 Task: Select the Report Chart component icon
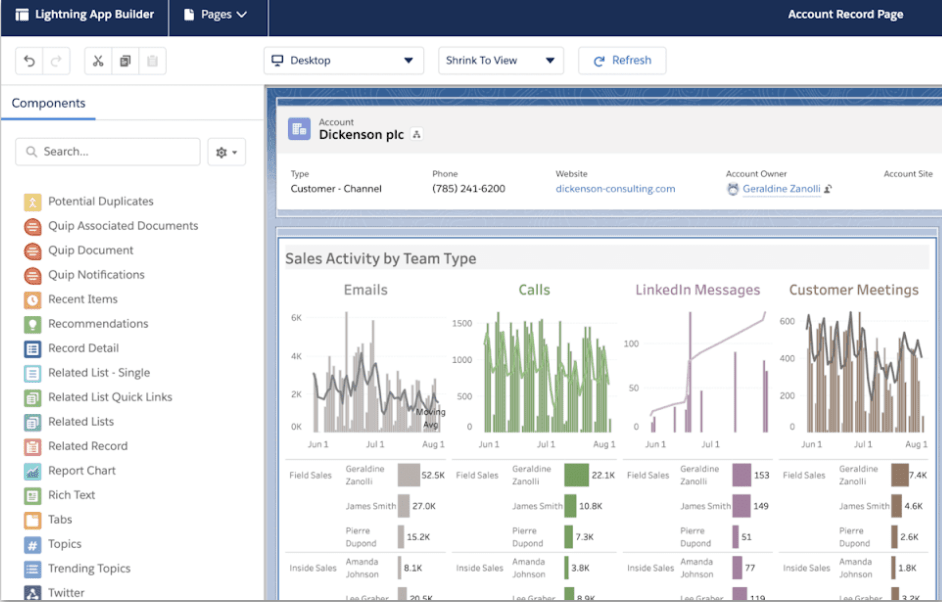tap(32, 471)
